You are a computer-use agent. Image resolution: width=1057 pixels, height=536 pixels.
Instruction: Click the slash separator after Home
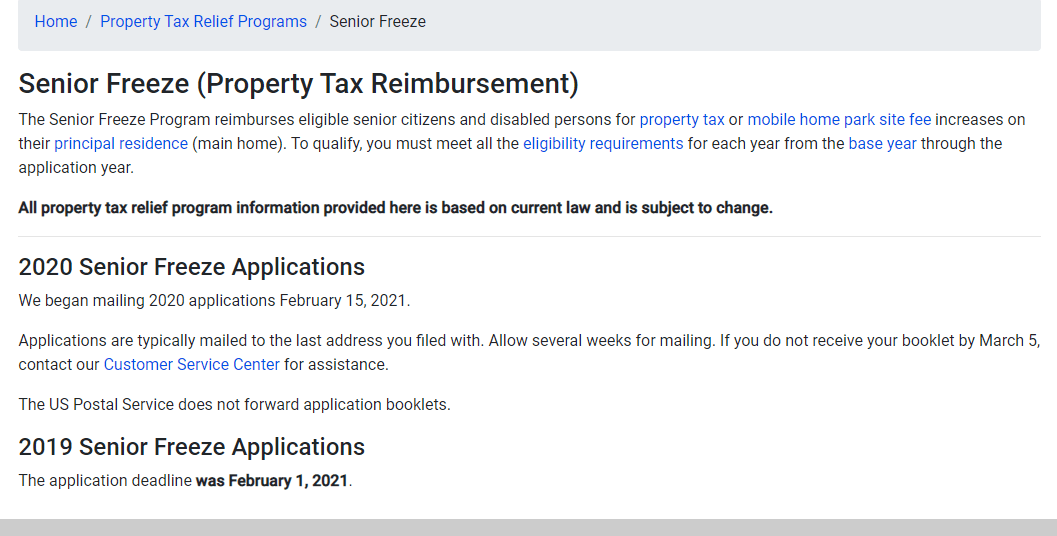point(89,21)
